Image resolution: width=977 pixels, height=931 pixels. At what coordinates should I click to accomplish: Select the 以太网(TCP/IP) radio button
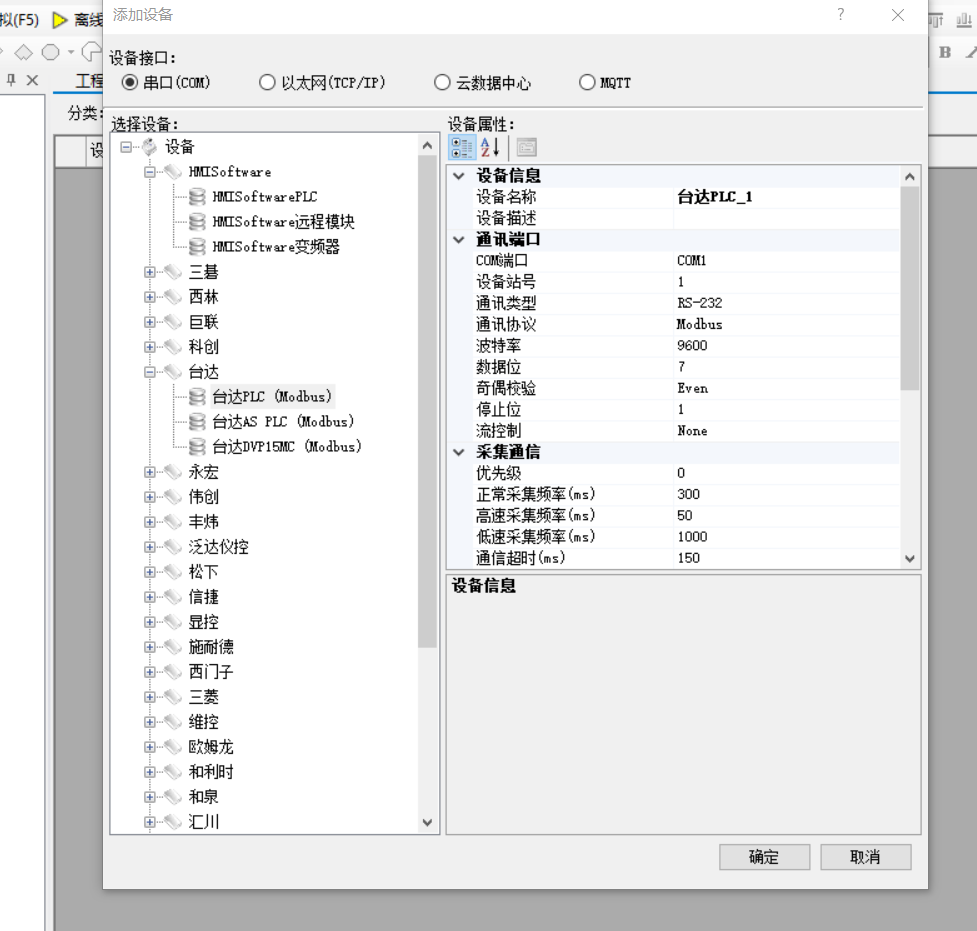pyautogui.click(x=267, y=83)
